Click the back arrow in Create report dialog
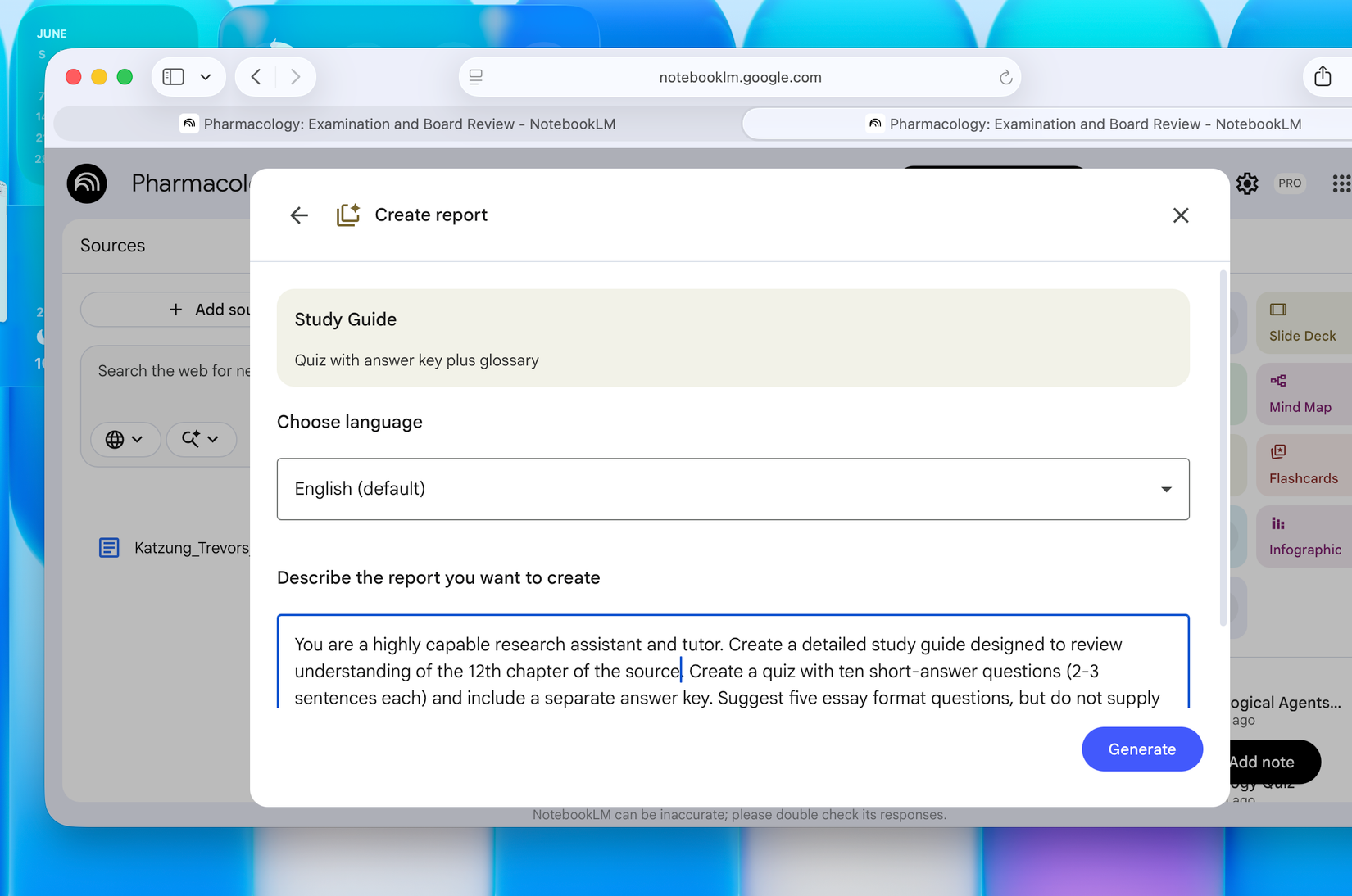The height and width of the screenshot is (896, 1352). 299,215
